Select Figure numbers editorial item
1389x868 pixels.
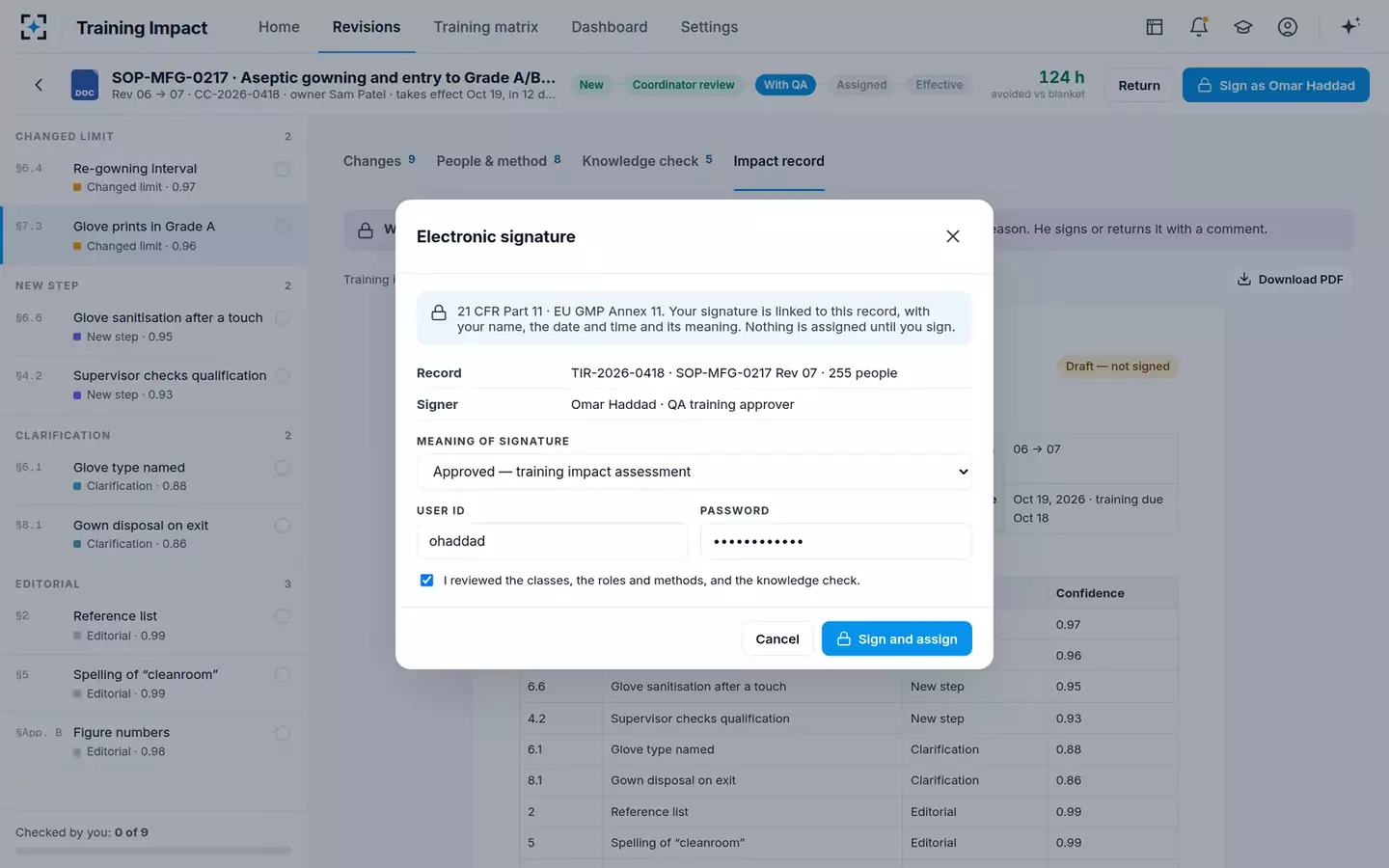click(x=154, y=742)
